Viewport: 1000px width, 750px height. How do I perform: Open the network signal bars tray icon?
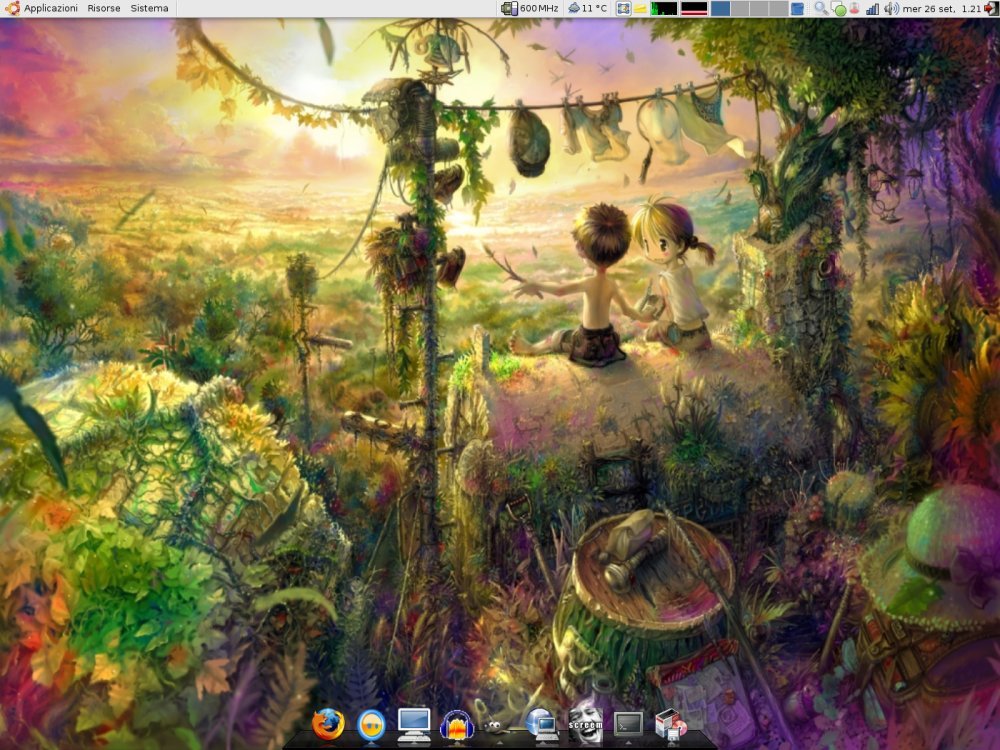[x=872, y=8]
